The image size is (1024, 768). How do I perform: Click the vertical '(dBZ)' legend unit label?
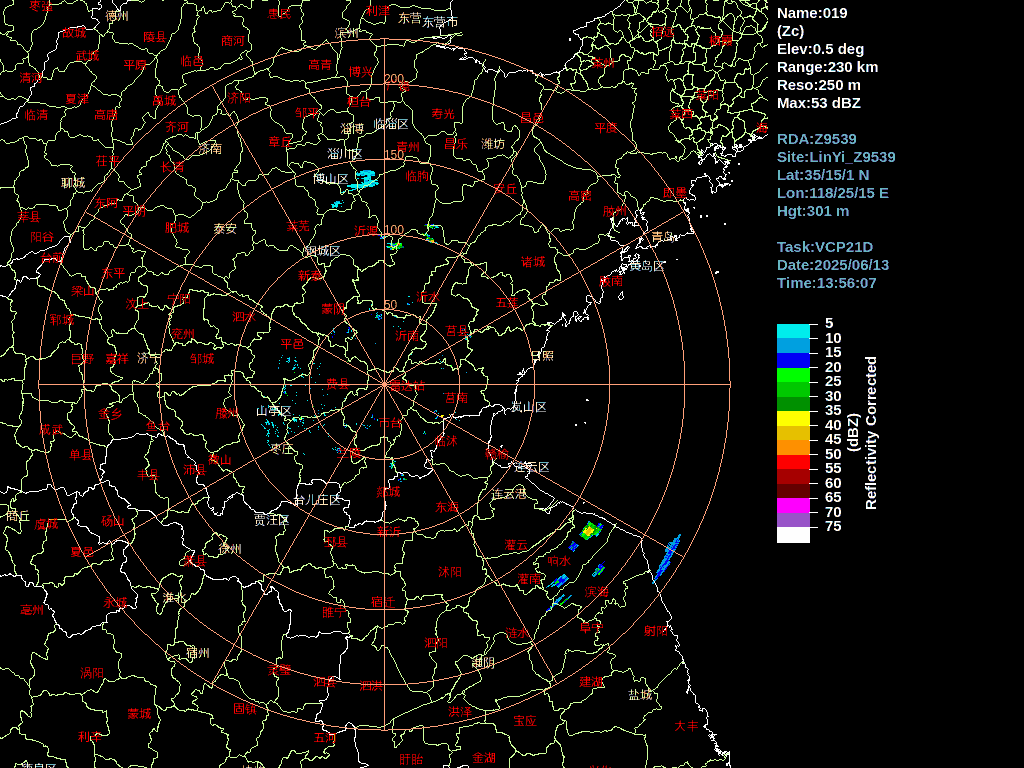point(853,432)
